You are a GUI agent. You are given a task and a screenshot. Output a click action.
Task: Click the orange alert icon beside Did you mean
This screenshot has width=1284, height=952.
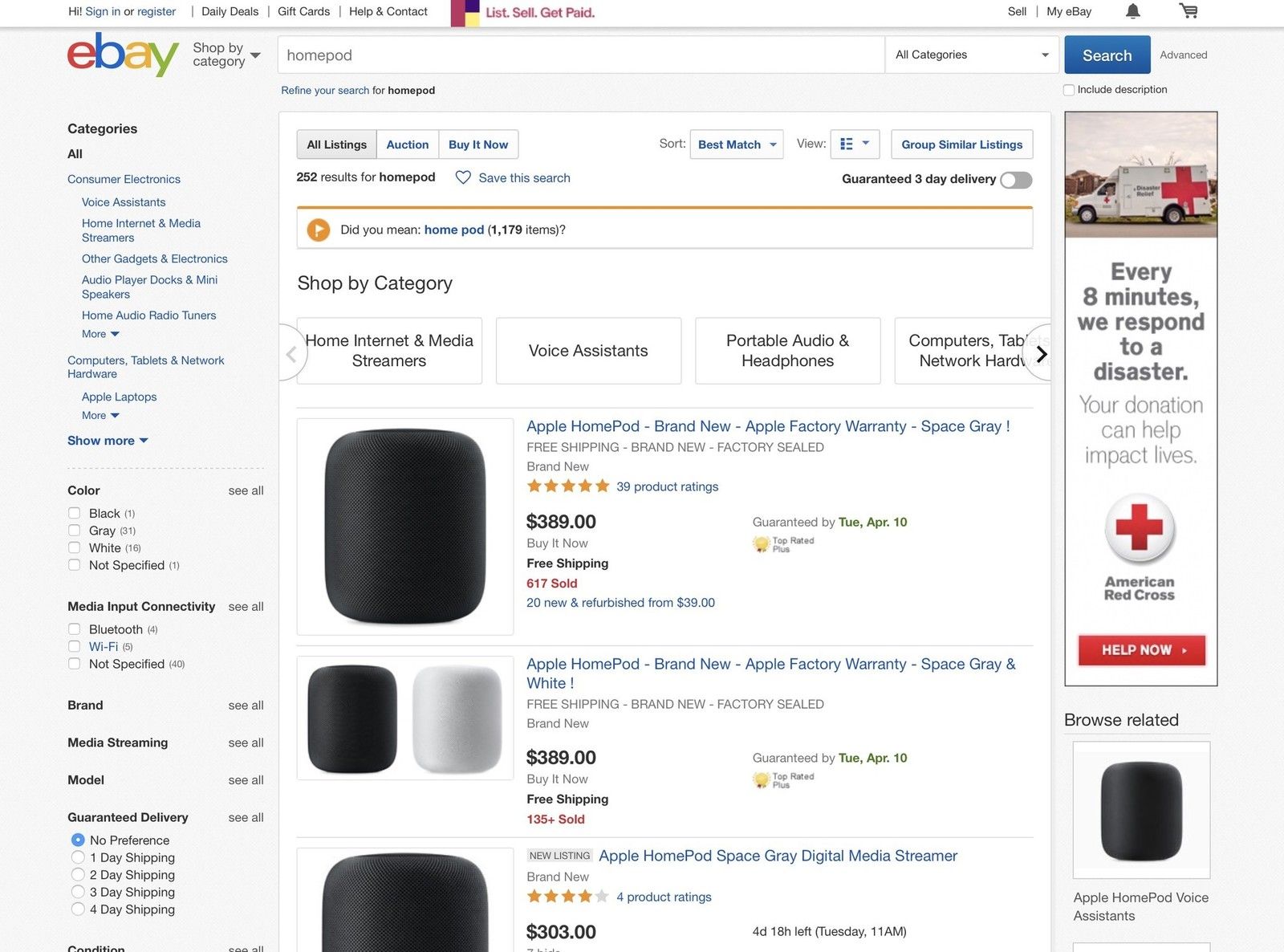(319, 230)
